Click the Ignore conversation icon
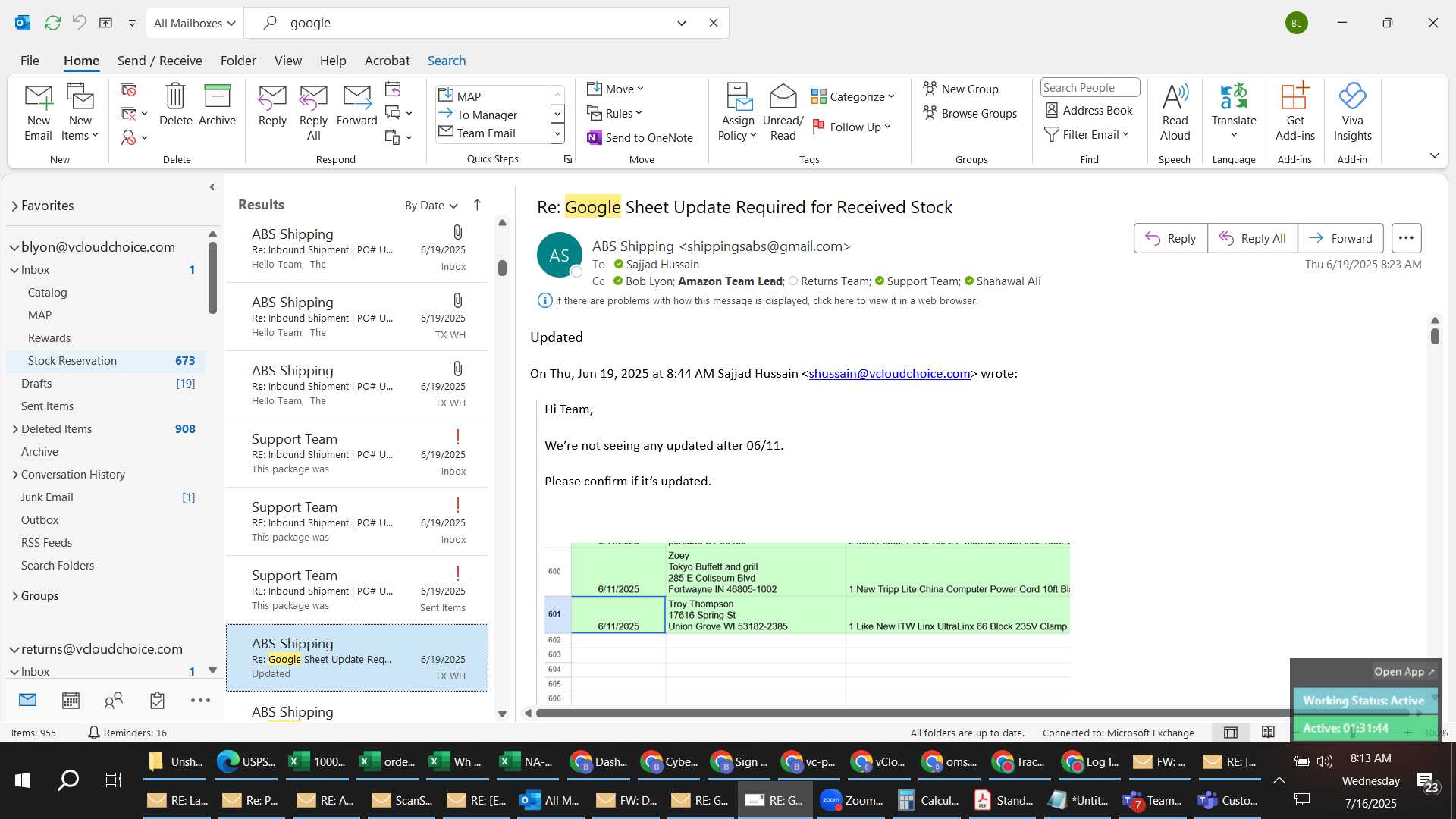Screen dimensions: 1456x819 [128, 89]
